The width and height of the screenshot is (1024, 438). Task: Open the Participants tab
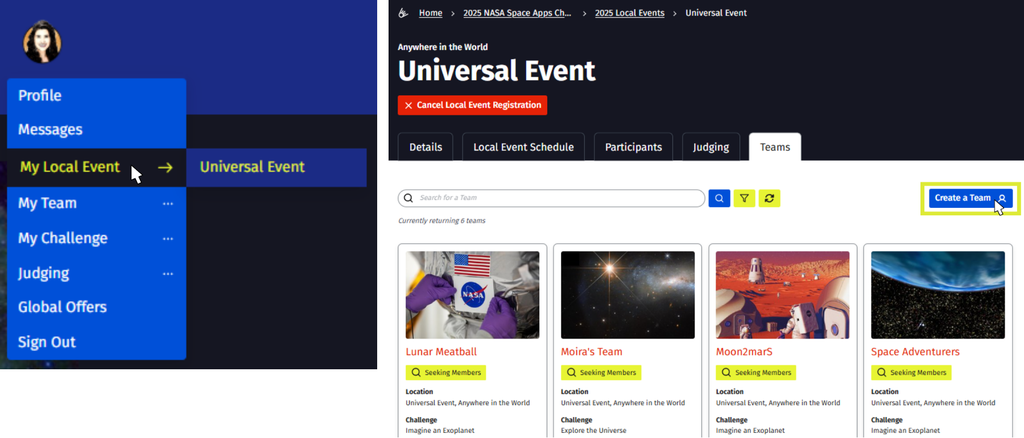click(x=633, y=147)
